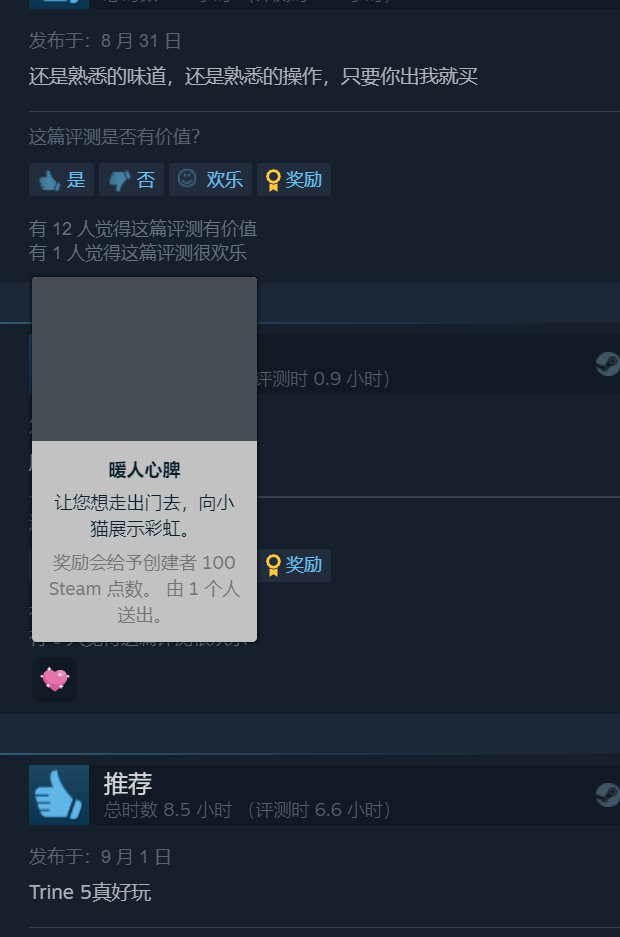Click '有 12 人觉得这篇评测有价值' text
Image resolution: width=620 pixels, height=937 pixels.
click(143, 228)
